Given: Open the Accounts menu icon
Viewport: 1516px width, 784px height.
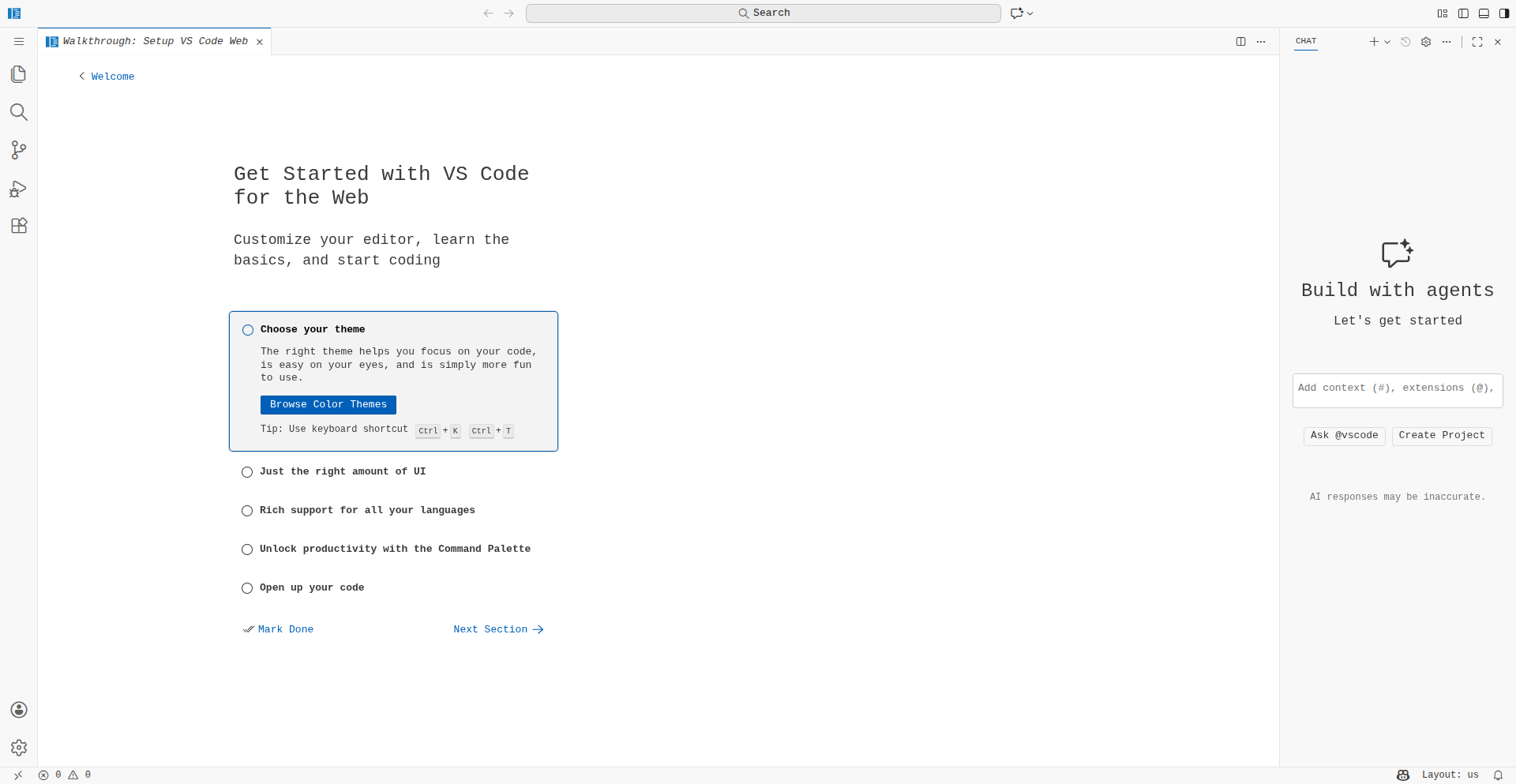Looking at the screenshot, I should (x=19, y=710).
